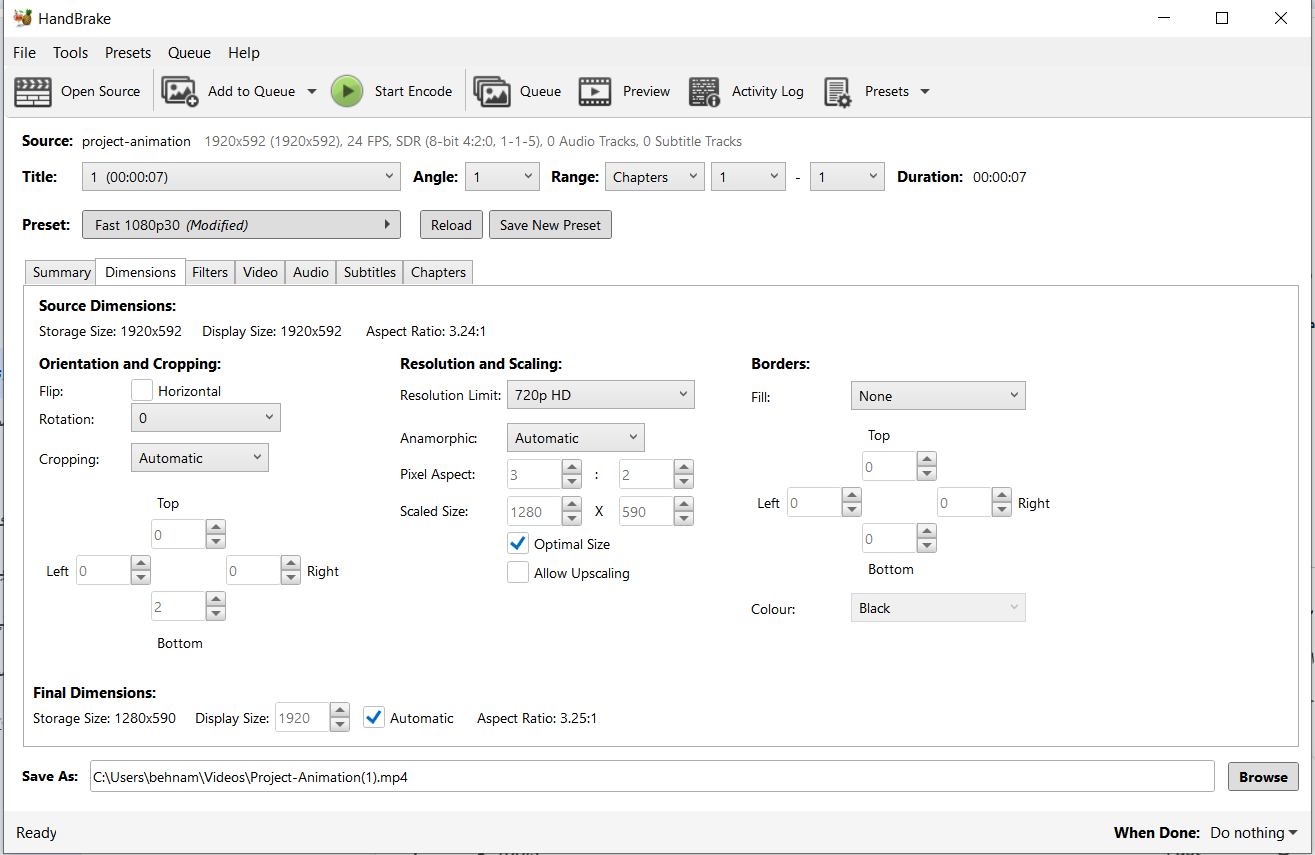
Task: Click the Scaled Size height field
Action: (x=647, y=512)
